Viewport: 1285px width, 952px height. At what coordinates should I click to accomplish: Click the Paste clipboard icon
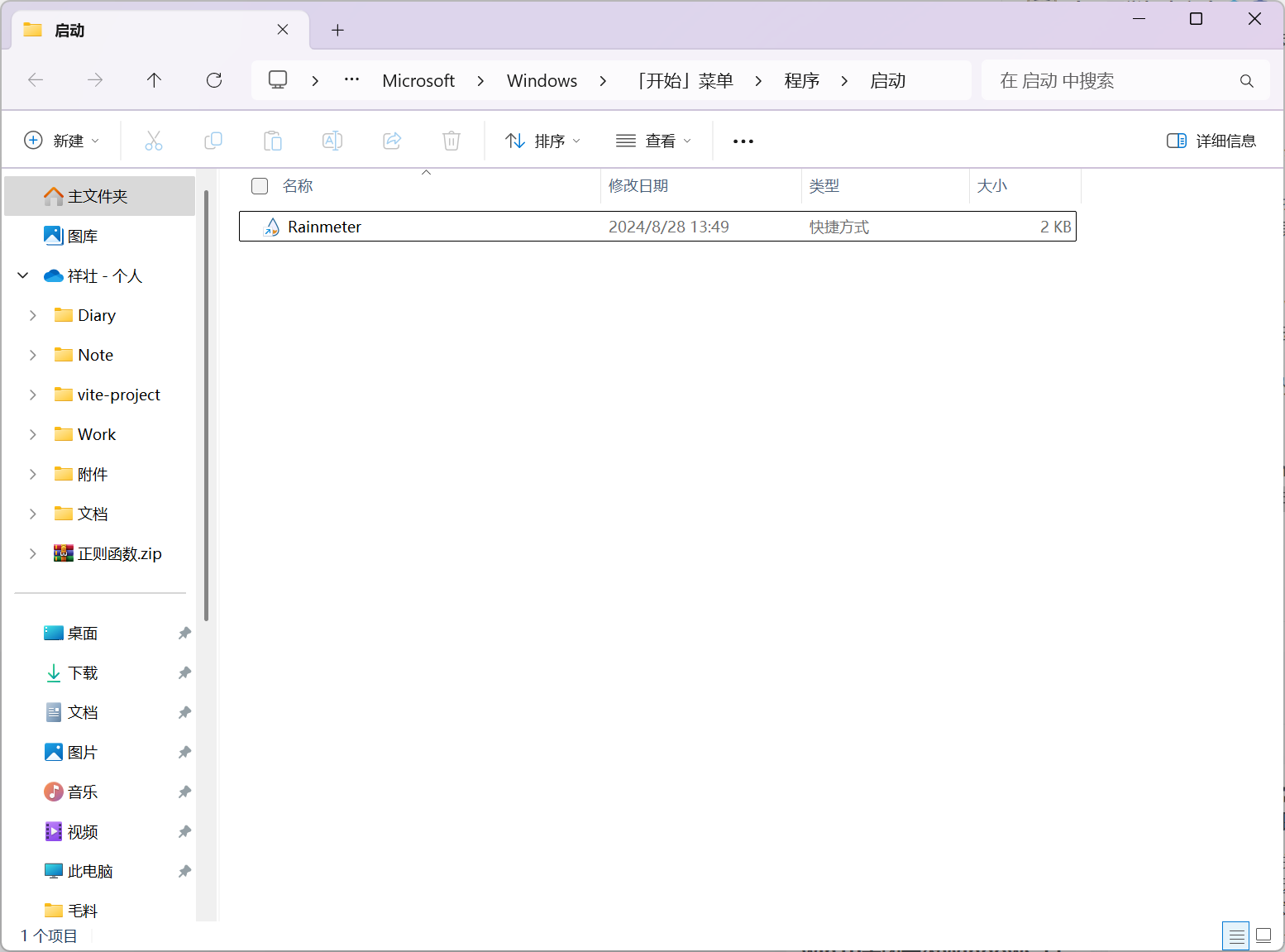273,141
